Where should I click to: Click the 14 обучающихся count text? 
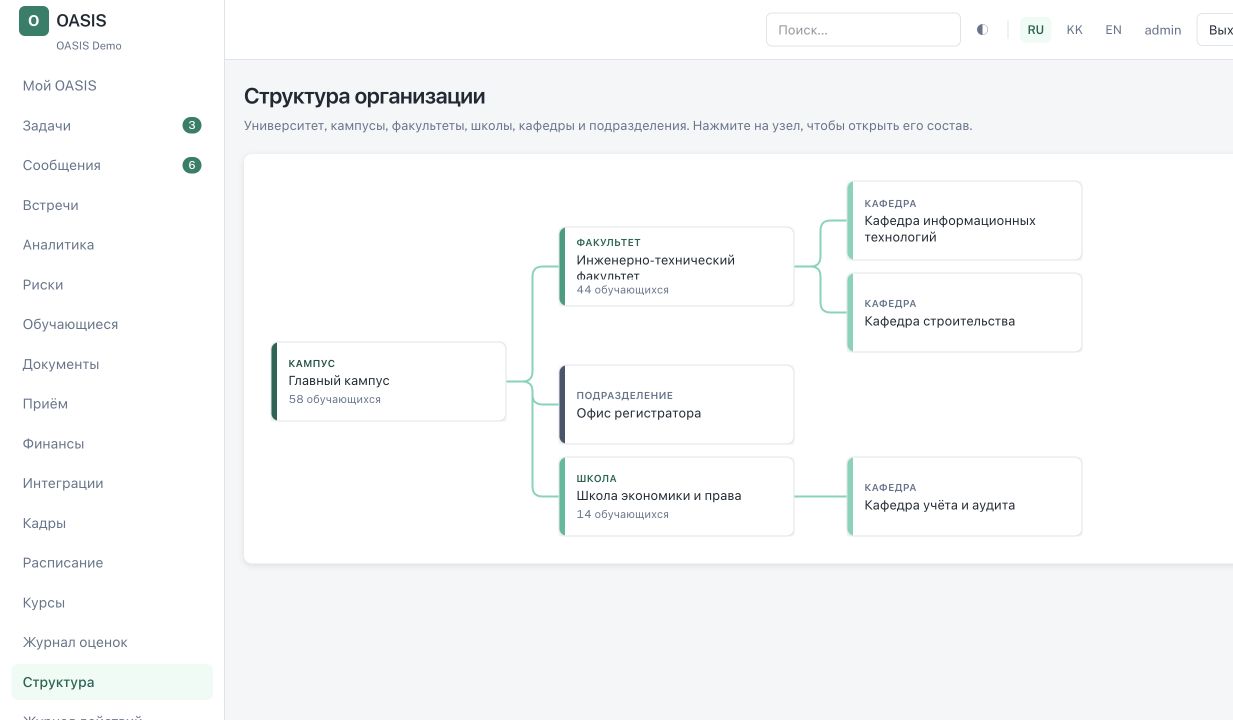pyautogui.click(x=623, y=514)
